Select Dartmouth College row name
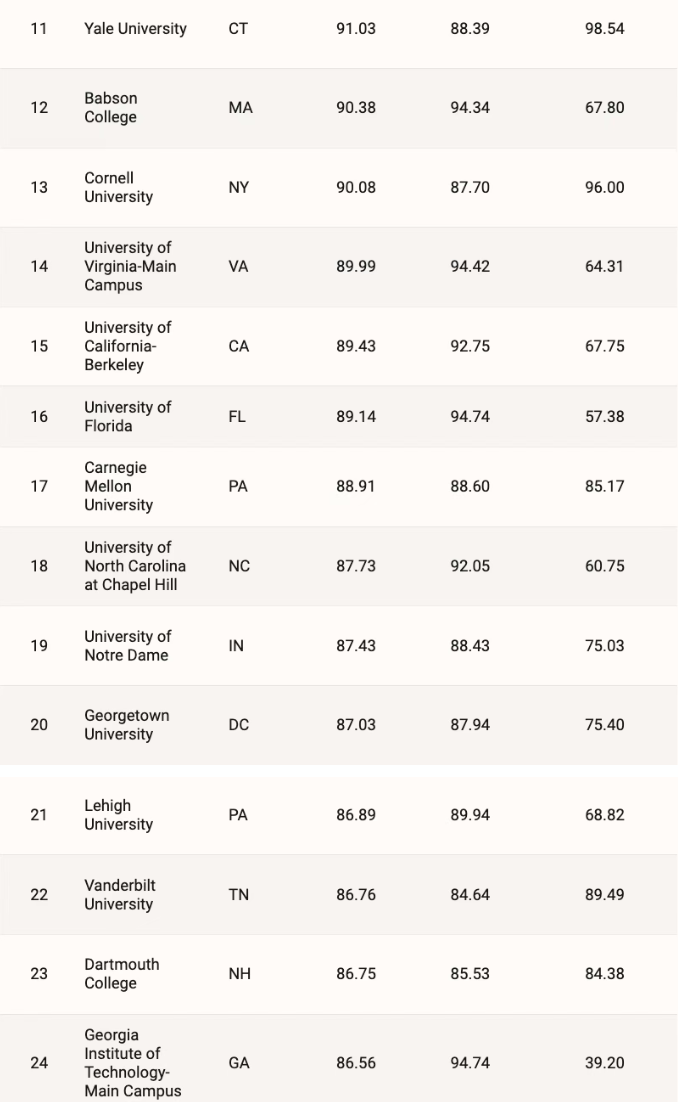Viewport: 678px width, 1102px height. point(122,973)
